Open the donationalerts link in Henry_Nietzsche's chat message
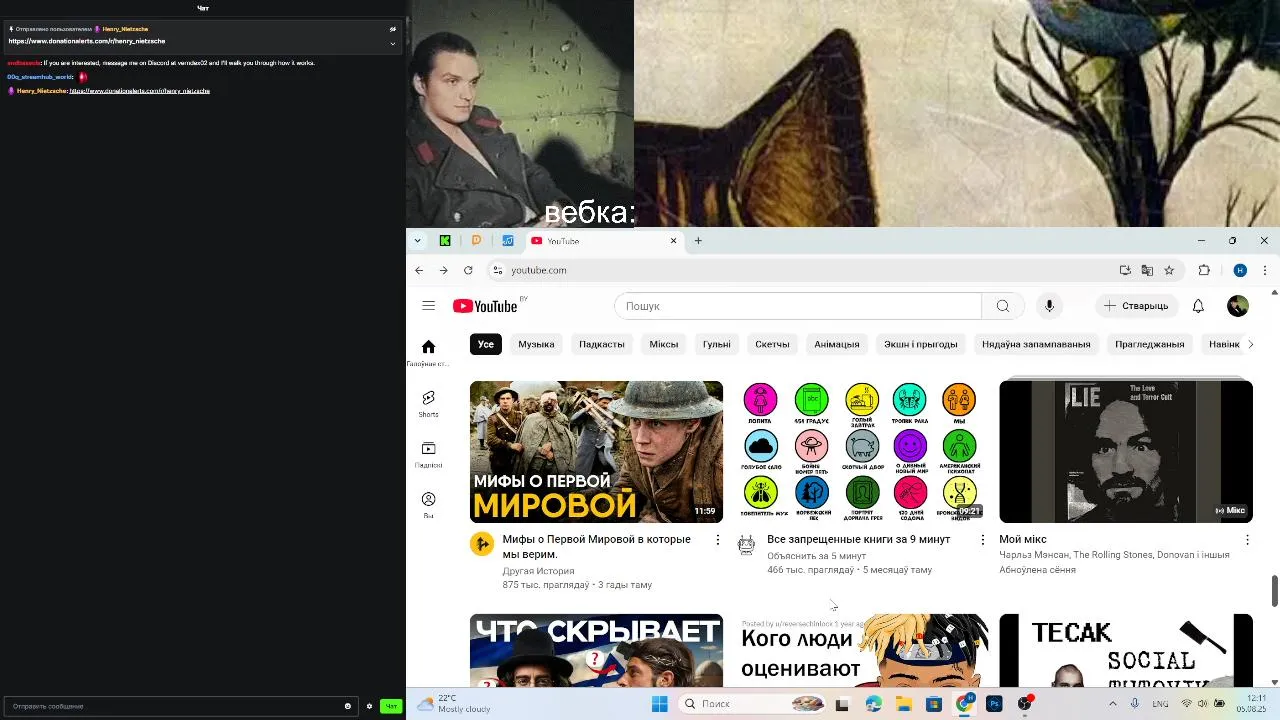The width and height of the screenshot is (1280, 720). (140, 91)
